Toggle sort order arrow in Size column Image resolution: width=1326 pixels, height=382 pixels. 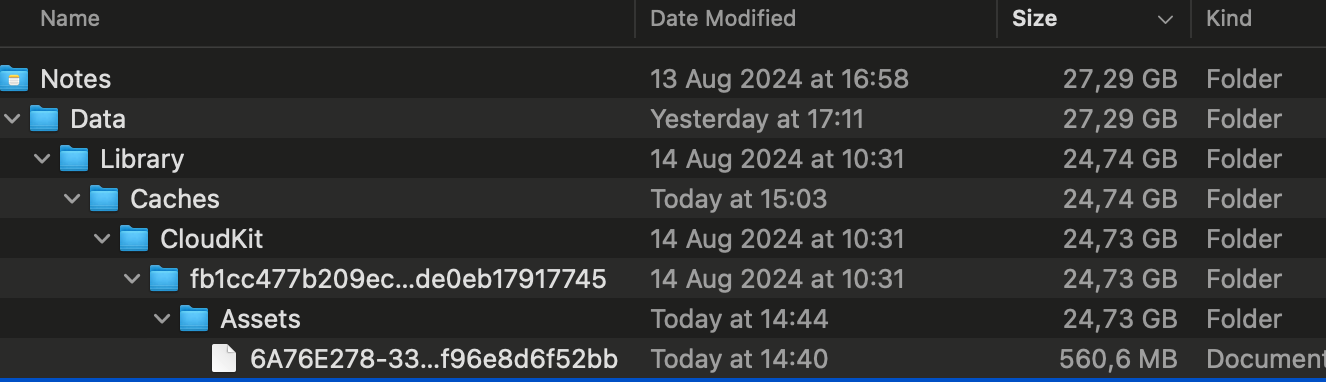click(1165, 19)
